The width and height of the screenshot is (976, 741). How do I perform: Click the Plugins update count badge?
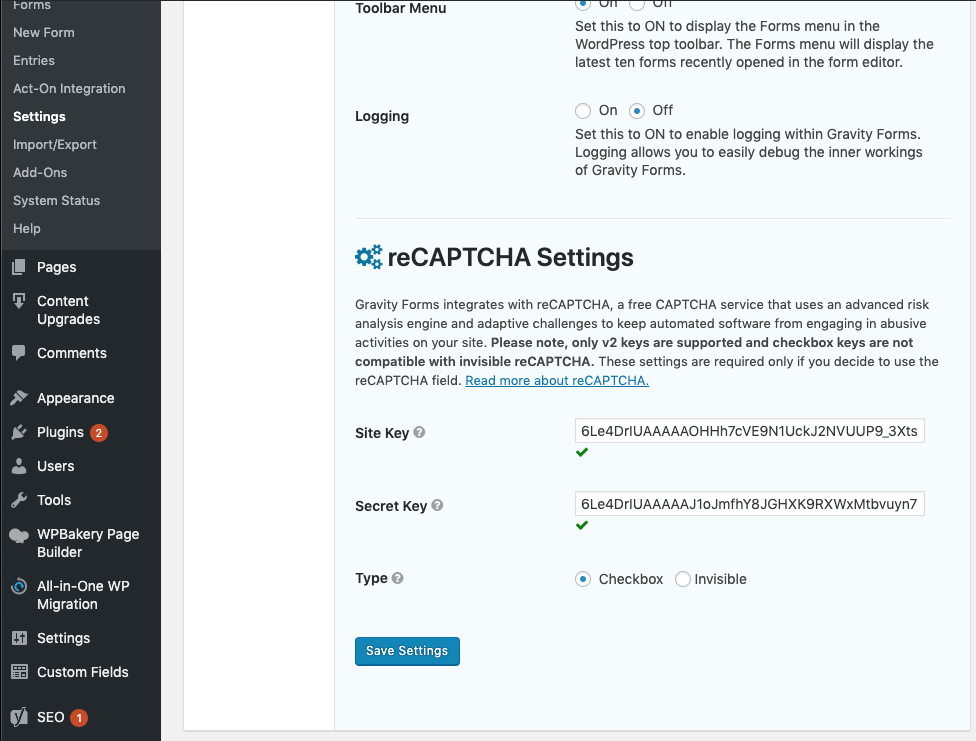pos(98,432)
